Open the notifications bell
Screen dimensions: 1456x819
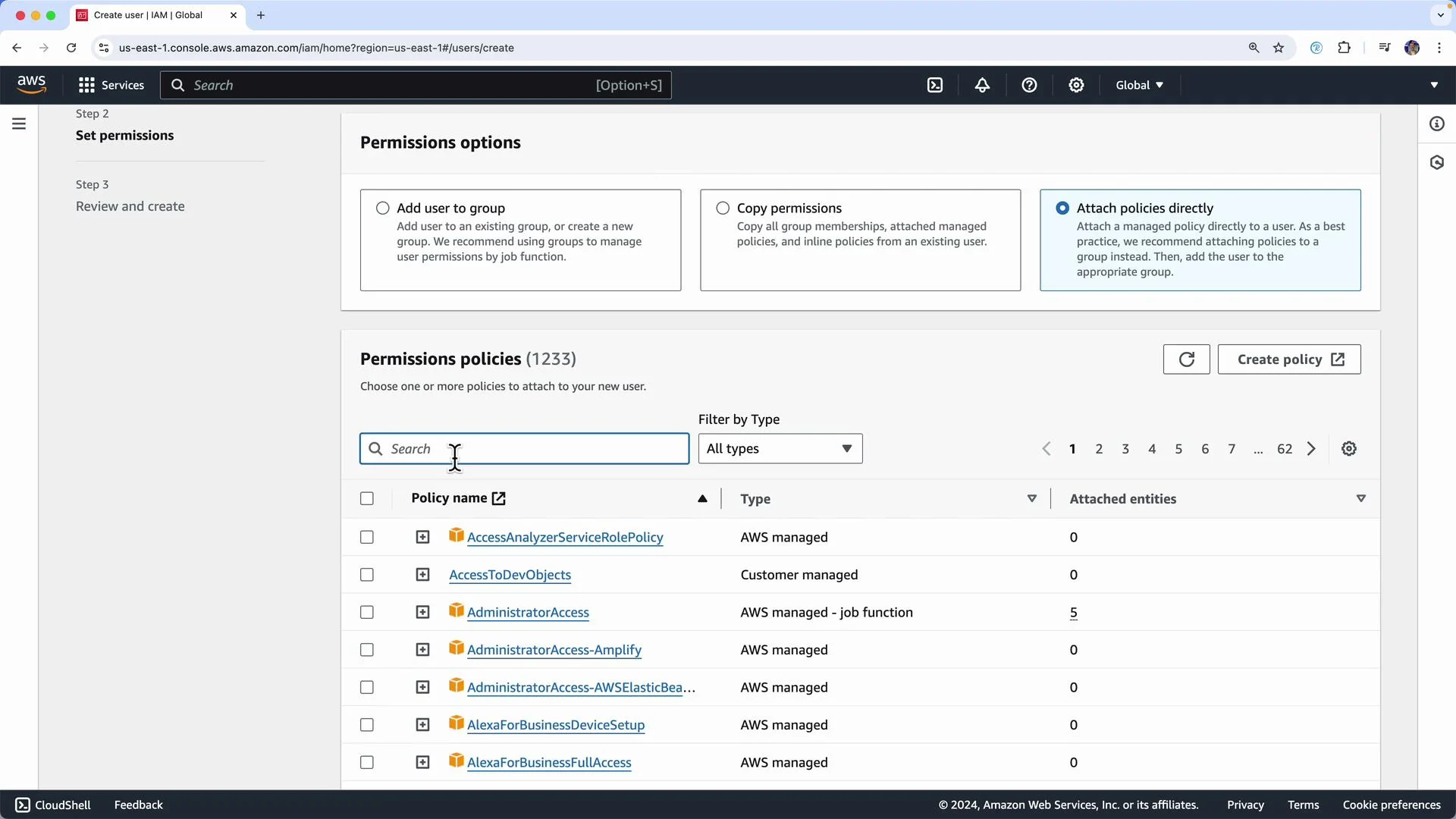[982, 85]
